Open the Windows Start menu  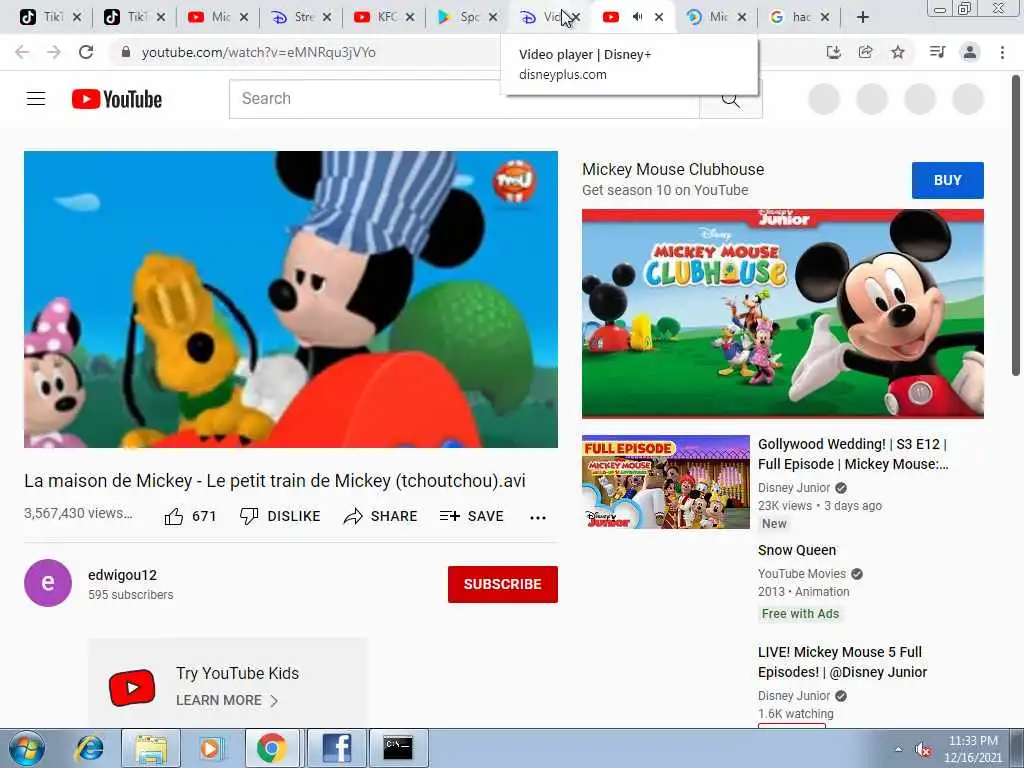(26, 748)
